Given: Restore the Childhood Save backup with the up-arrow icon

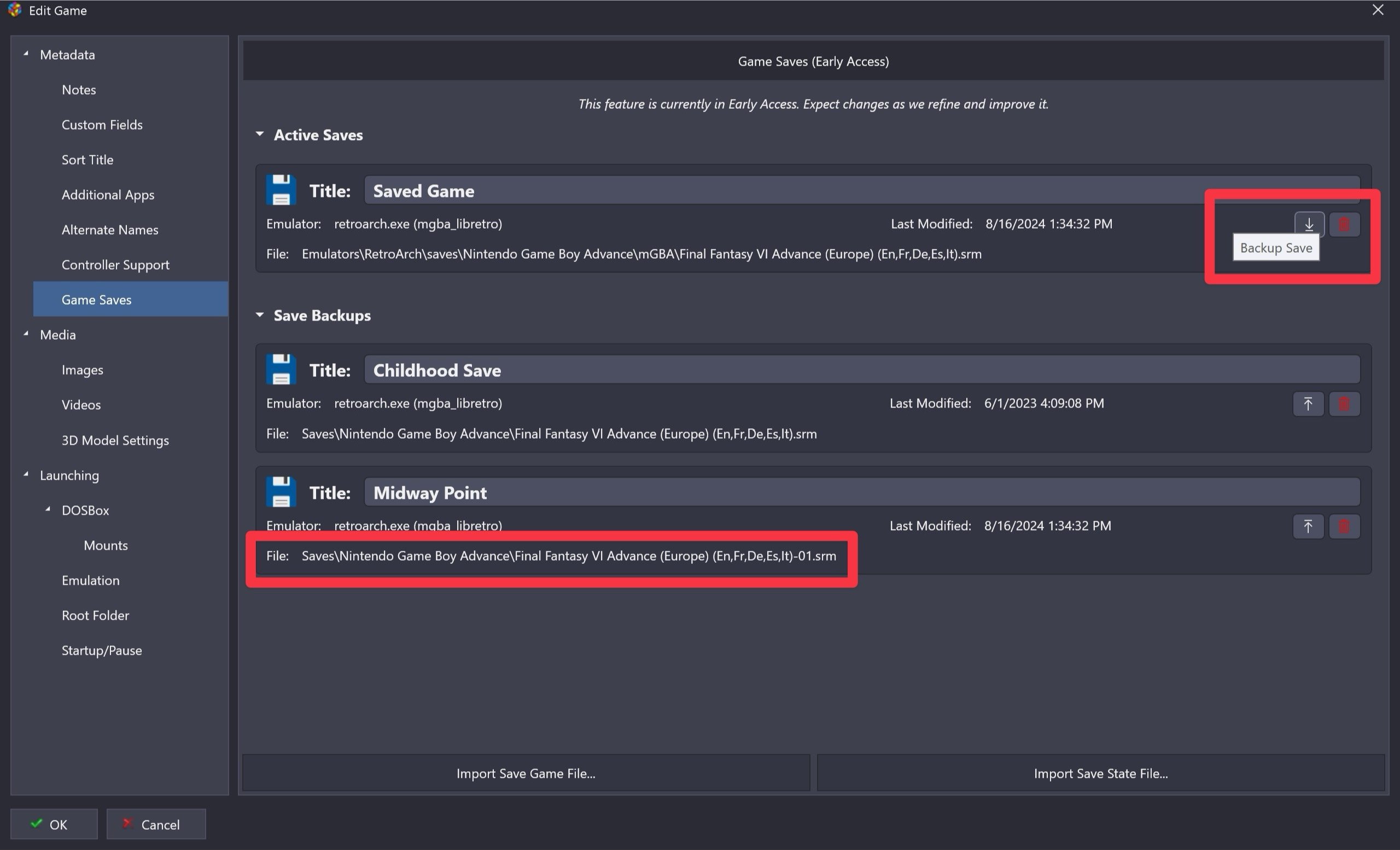Looking at the screenshot, I should point(1308,404).
